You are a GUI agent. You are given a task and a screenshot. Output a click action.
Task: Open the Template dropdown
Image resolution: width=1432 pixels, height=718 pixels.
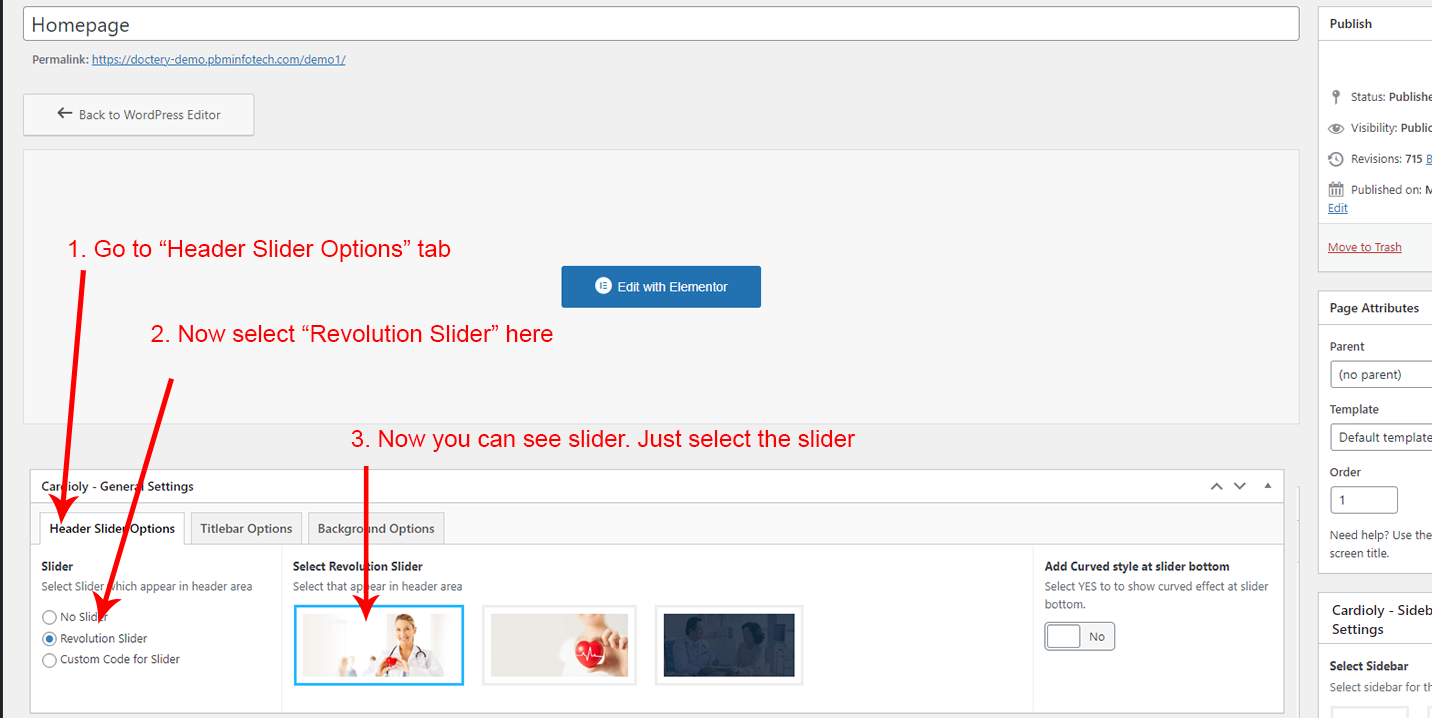click(x=1380, y=437)
